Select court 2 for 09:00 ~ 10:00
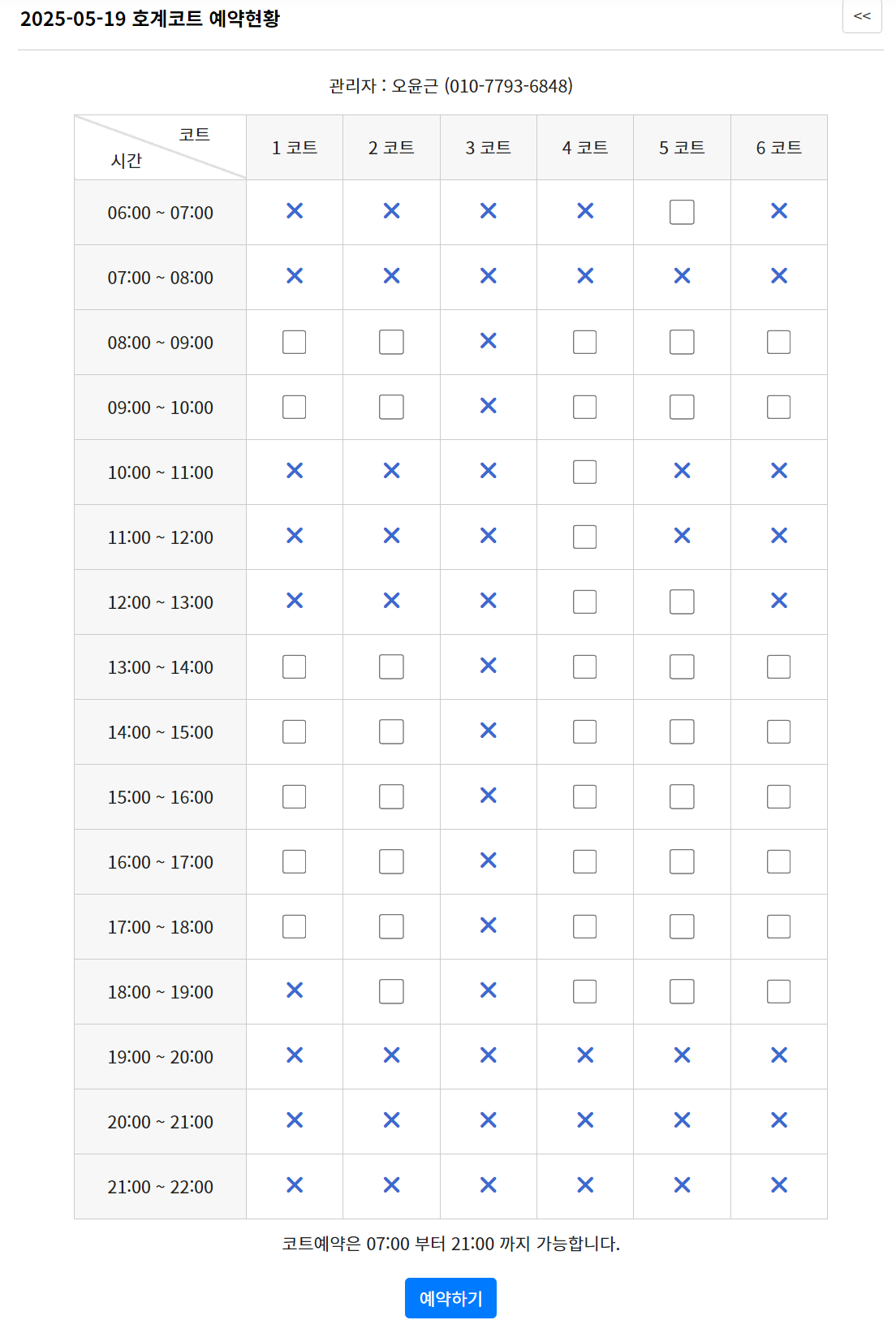 [x=391, y=407]
